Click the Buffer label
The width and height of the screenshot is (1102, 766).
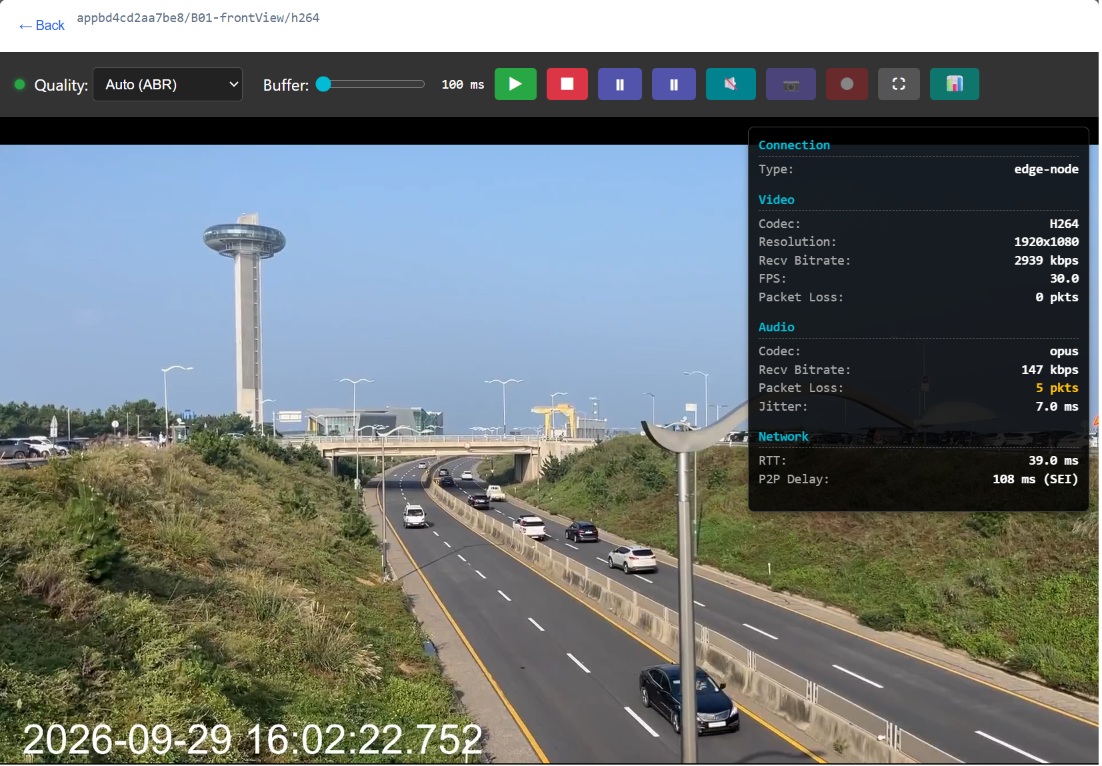pos(286,85)
